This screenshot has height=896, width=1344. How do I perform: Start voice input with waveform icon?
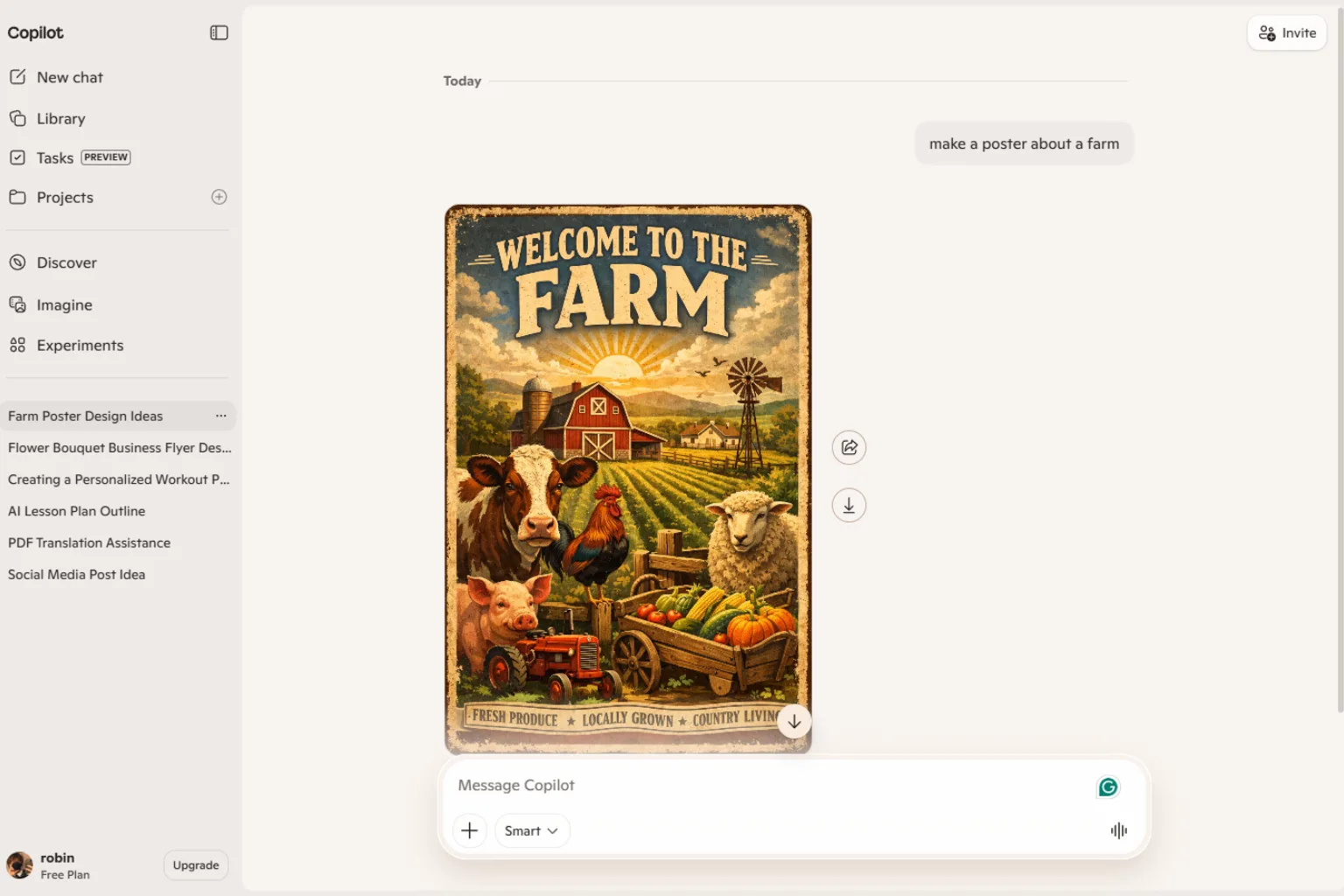click(1119, 830)
